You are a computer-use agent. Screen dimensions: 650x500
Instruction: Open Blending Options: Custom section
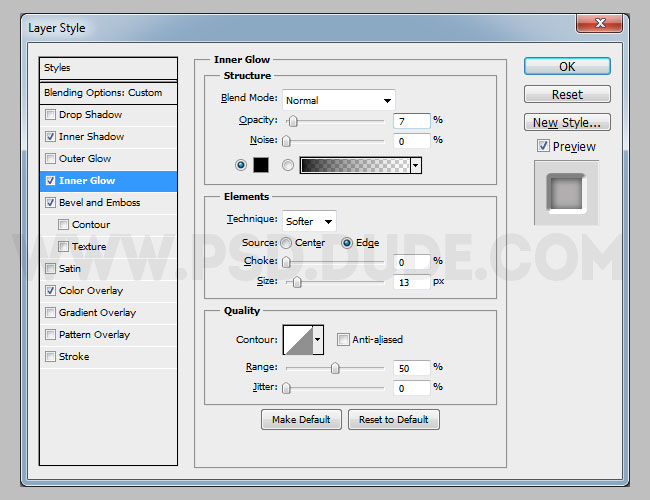103,93
